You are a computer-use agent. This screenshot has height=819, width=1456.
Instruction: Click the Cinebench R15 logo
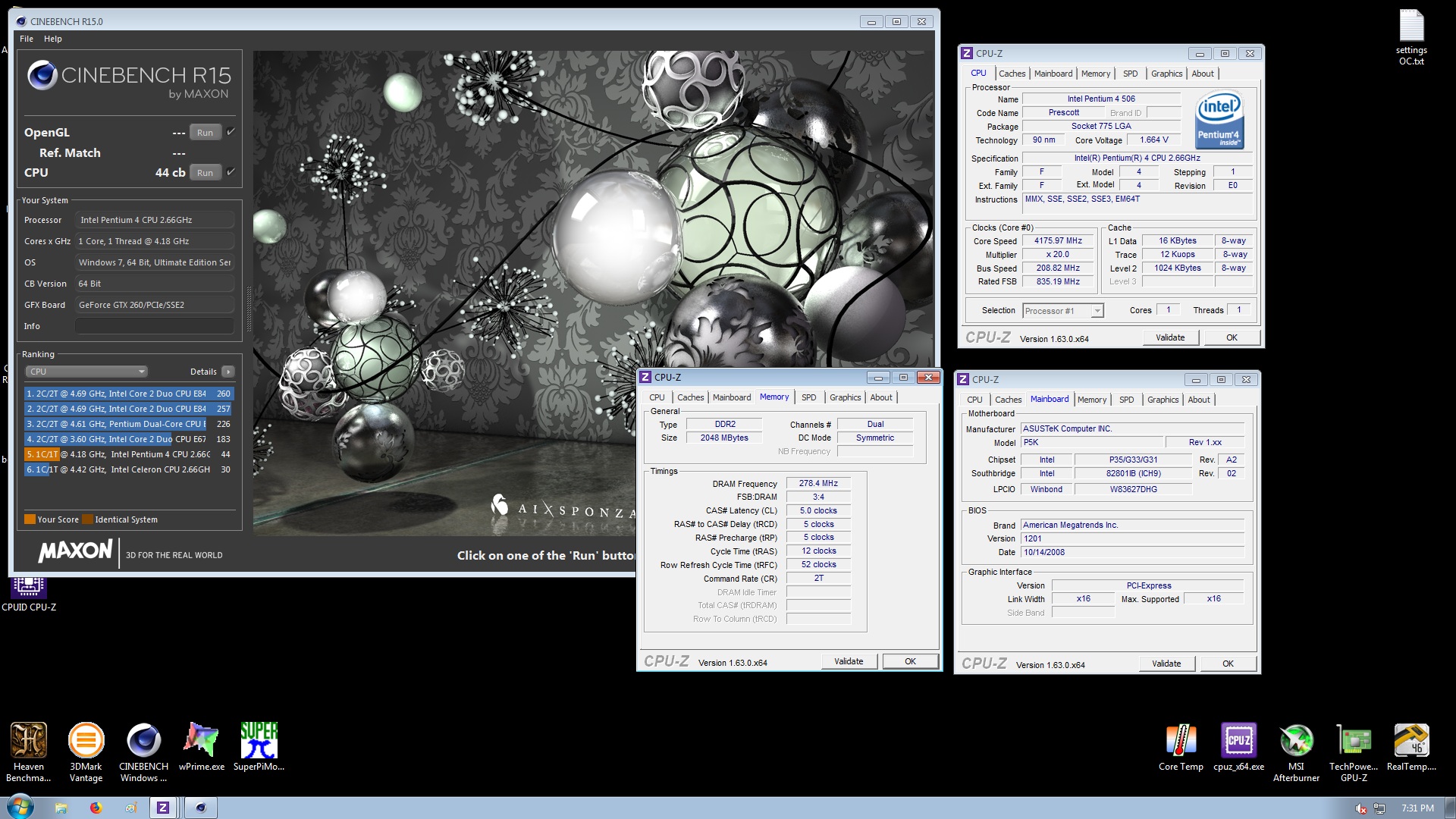pyautogui.click(x=129, y=81)
